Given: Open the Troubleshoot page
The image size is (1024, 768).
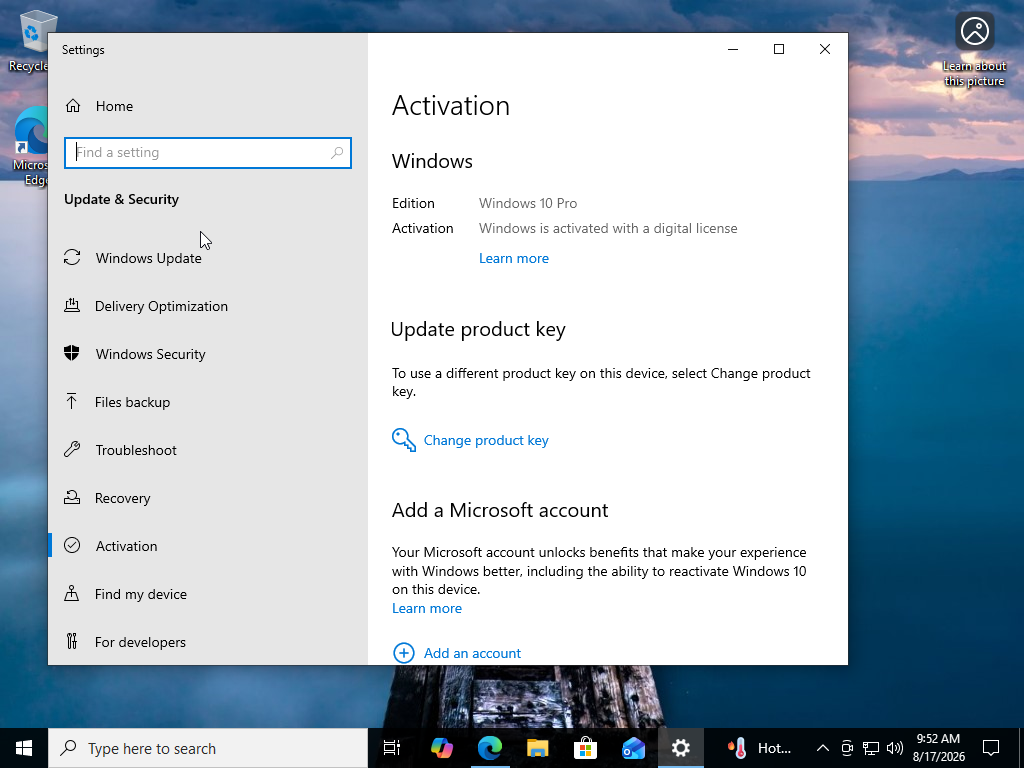Looking at the screenshot, I should 208,450.
